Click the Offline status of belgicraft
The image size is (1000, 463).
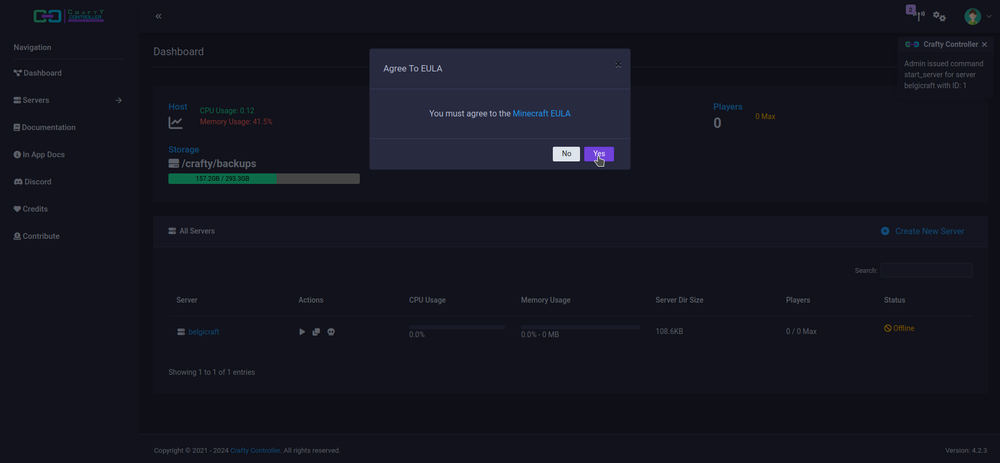point(899,328)
